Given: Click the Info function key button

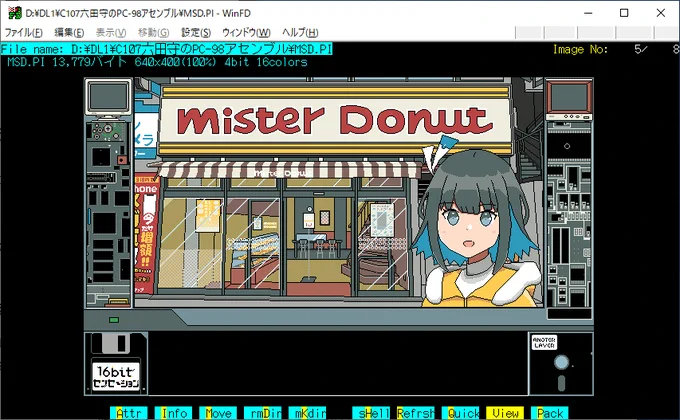Looking at the screenshot, I should click(173, 413).
